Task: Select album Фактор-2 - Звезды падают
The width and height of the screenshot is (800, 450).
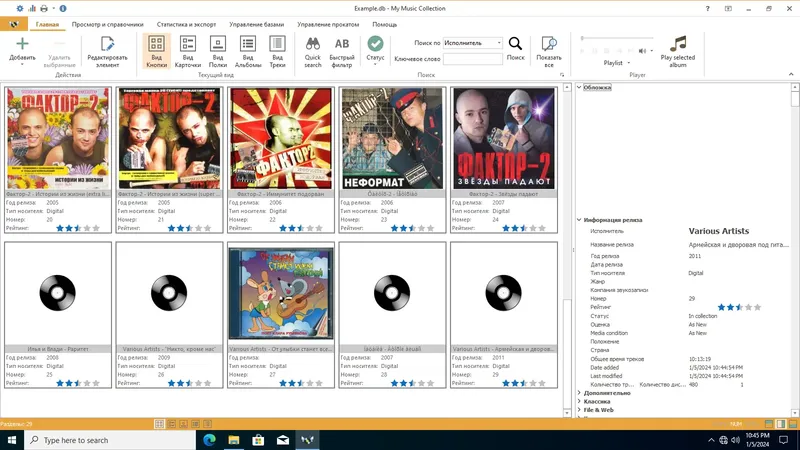Action: (504, 160)
